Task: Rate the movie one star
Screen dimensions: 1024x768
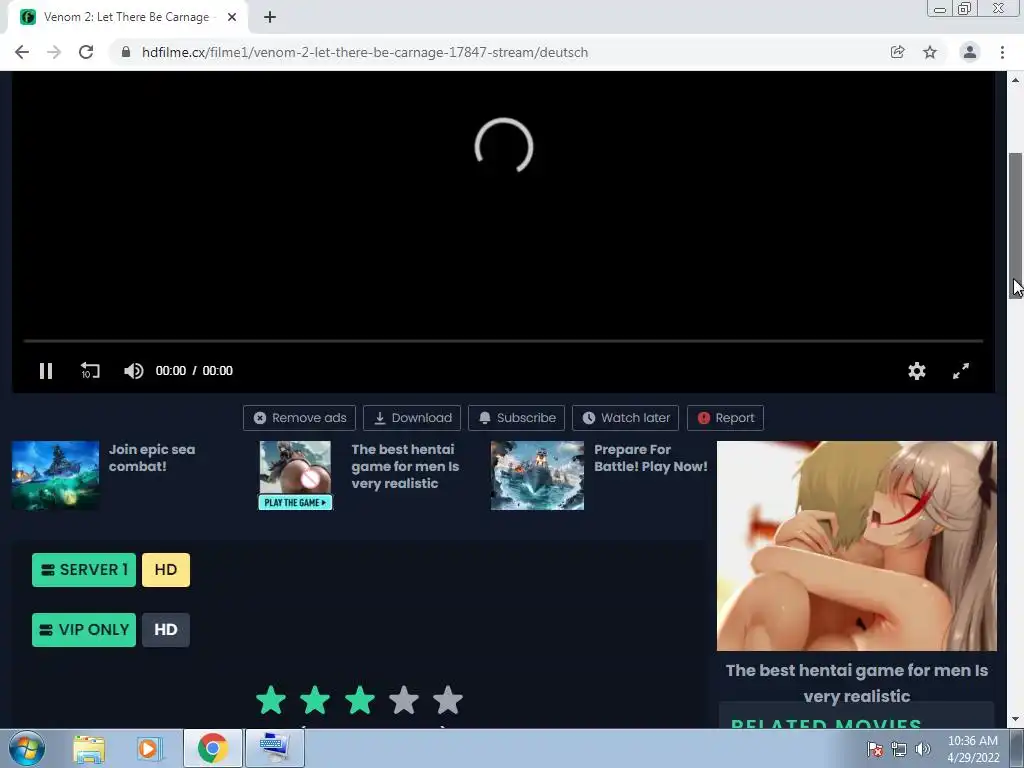Action: [x=271, y=700]
